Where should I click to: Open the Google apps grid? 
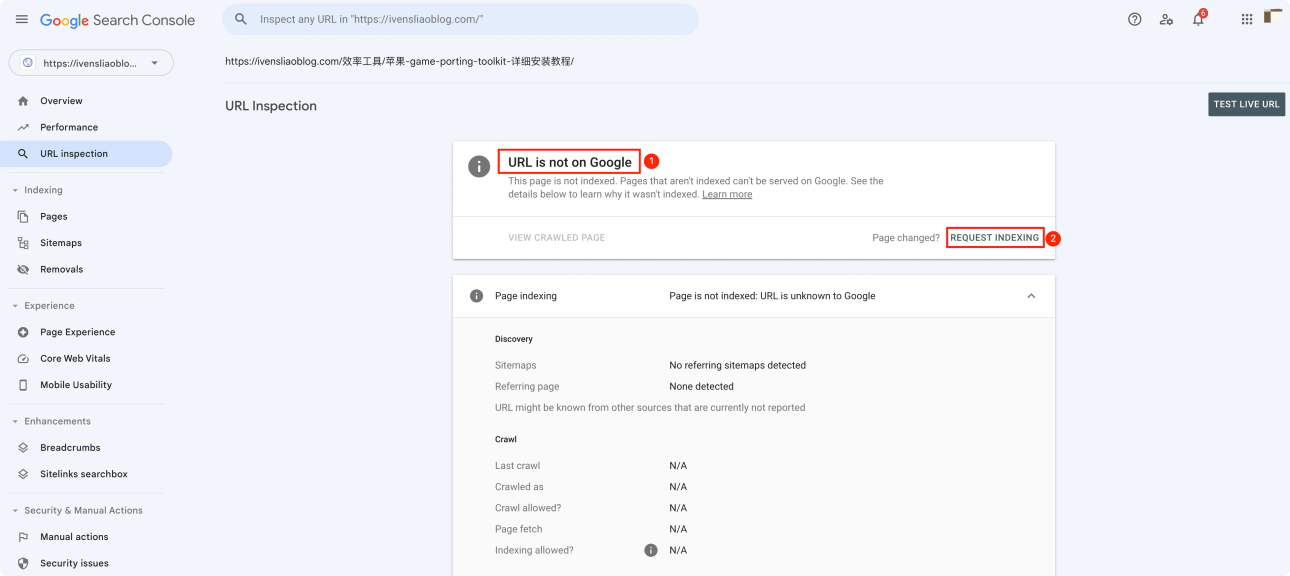pos(1247,19)
